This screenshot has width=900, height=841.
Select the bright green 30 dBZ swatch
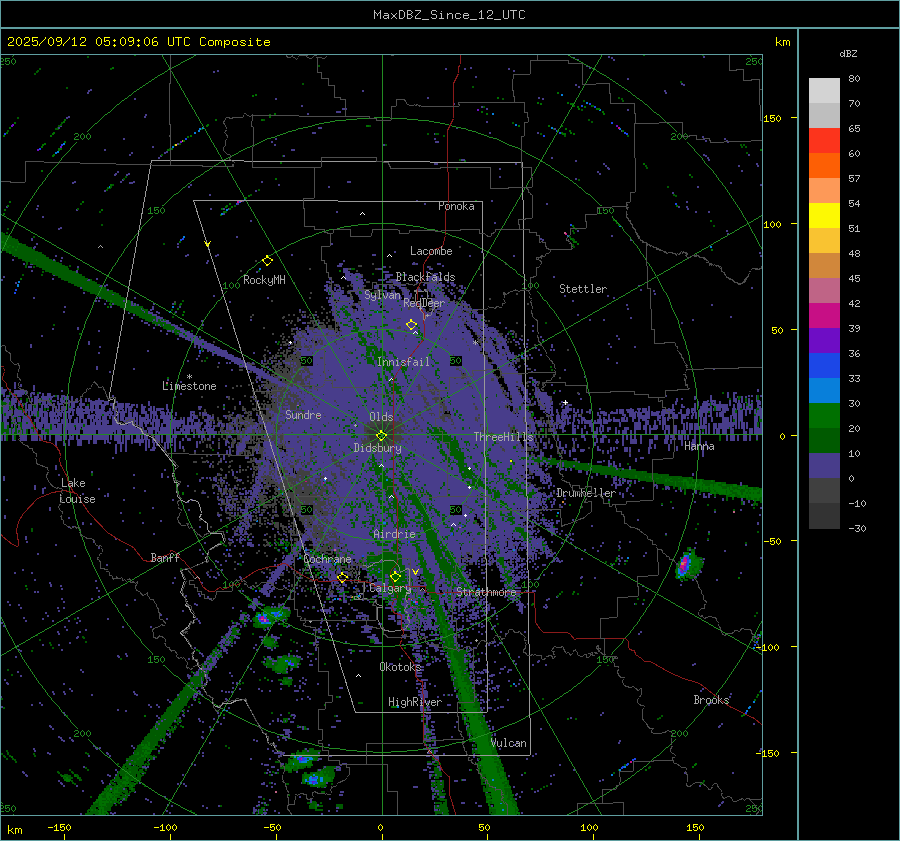coord(824,416)
